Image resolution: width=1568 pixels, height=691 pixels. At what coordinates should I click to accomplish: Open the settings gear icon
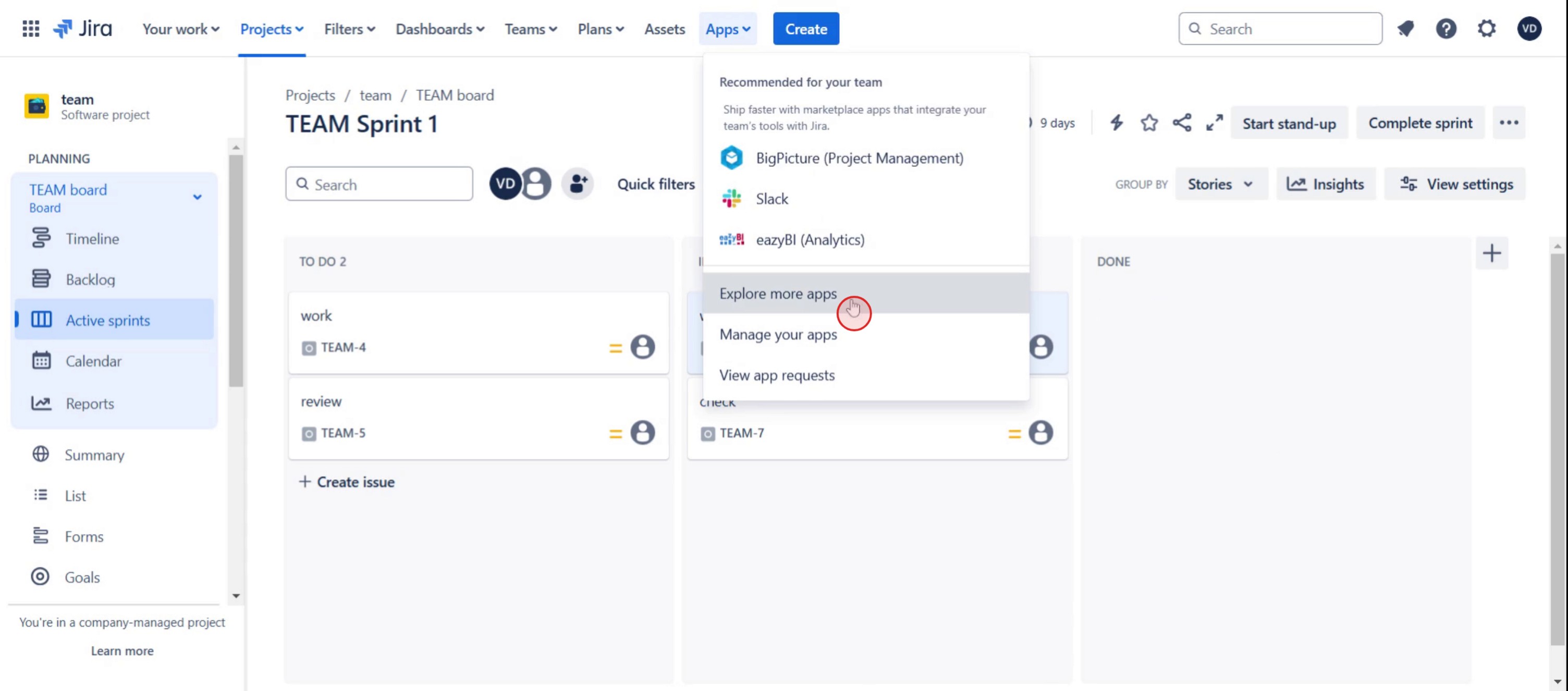point(1487,29)
